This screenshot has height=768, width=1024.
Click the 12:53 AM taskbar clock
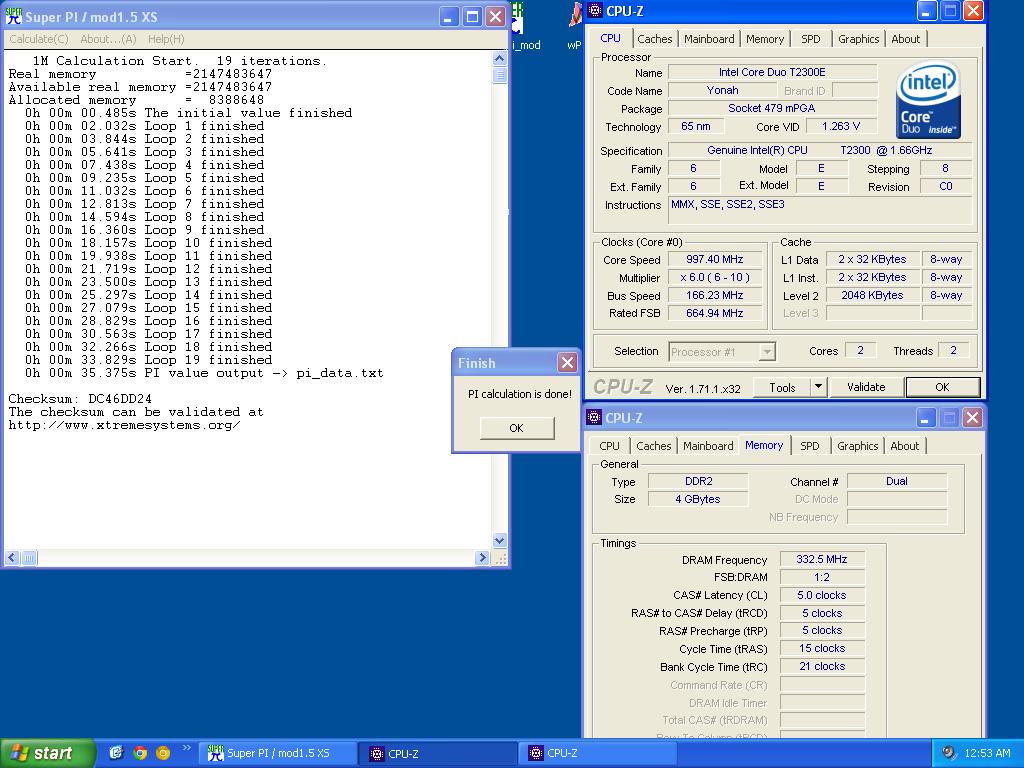point(987,753)
